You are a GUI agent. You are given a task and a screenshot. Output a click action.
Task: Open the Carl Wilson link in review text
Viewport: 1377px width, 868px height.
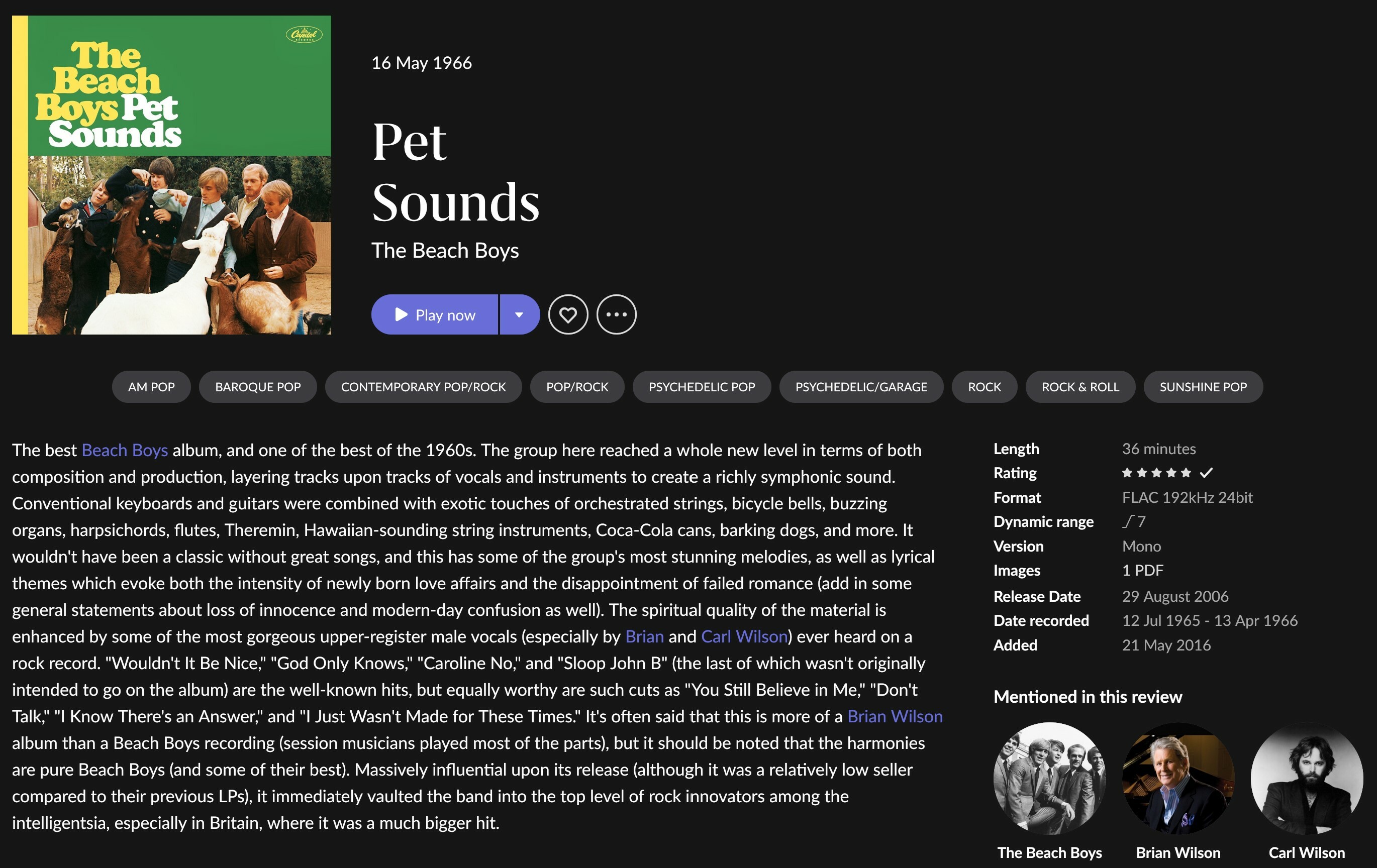745,636
